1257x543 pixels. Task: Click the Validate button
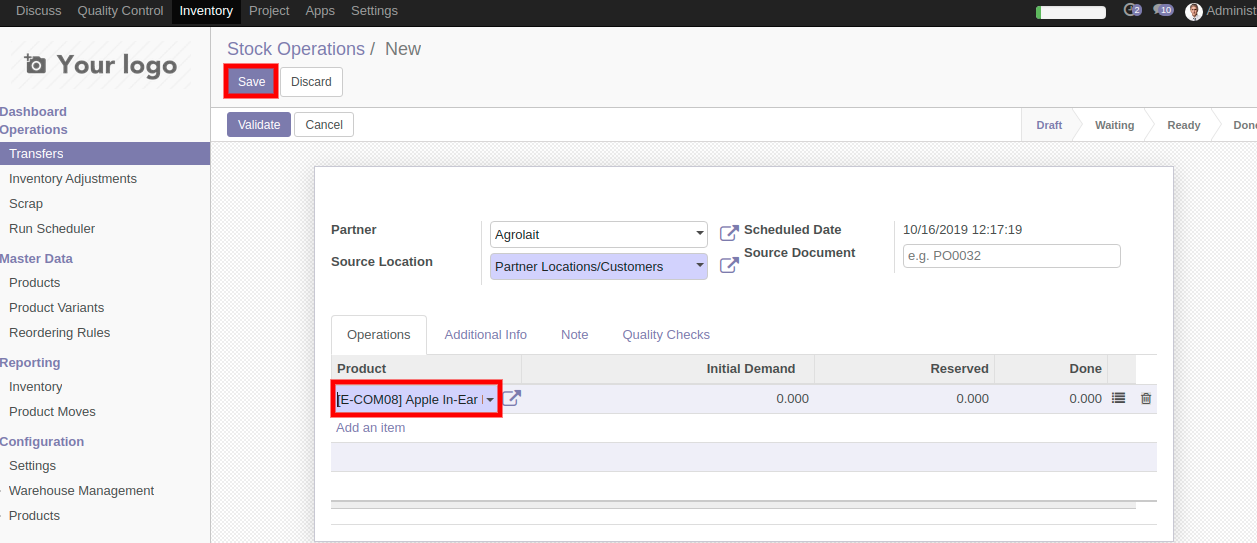[x=259, y=125]
